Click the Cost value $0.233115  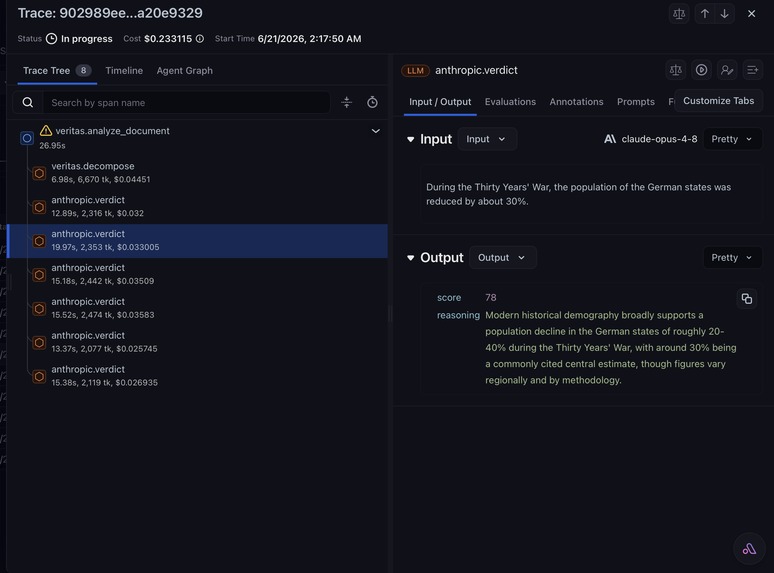[x=168, y=38]
